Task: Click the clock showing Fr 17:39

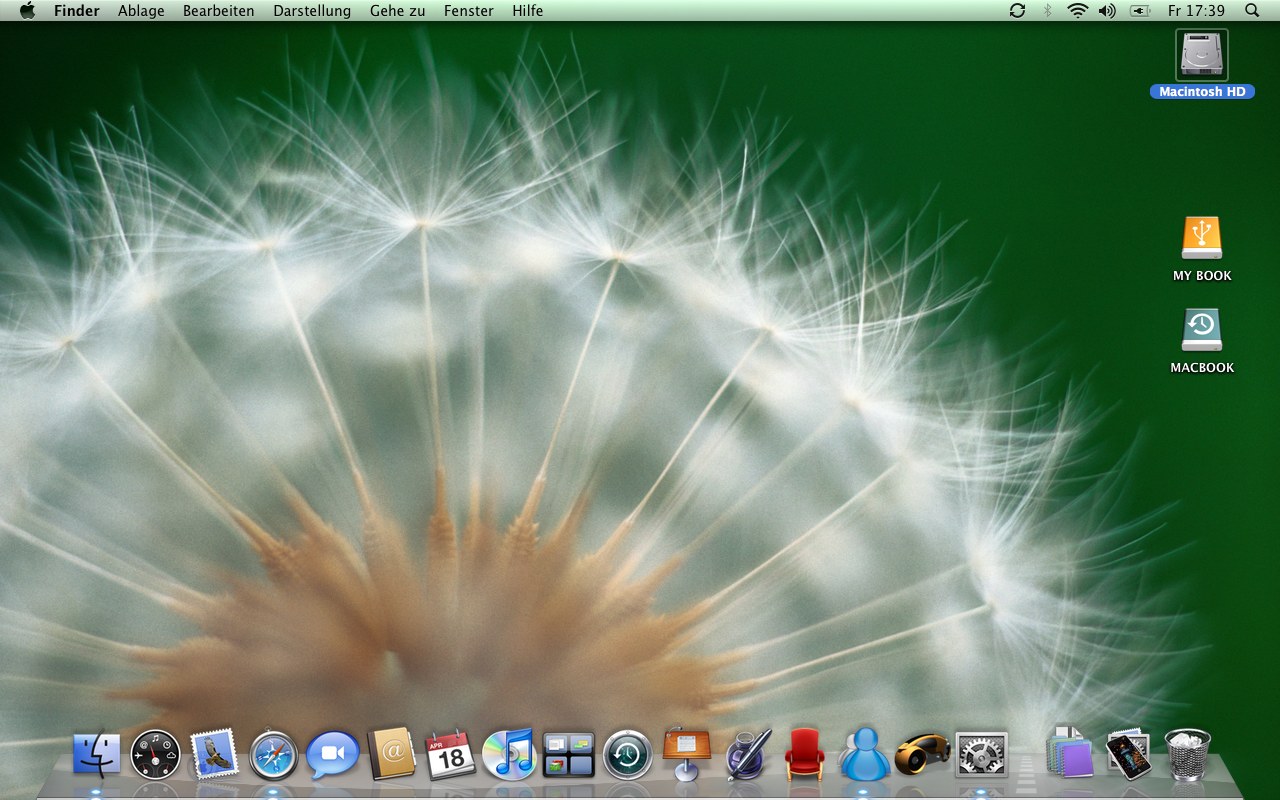Action: [1196, 11]
